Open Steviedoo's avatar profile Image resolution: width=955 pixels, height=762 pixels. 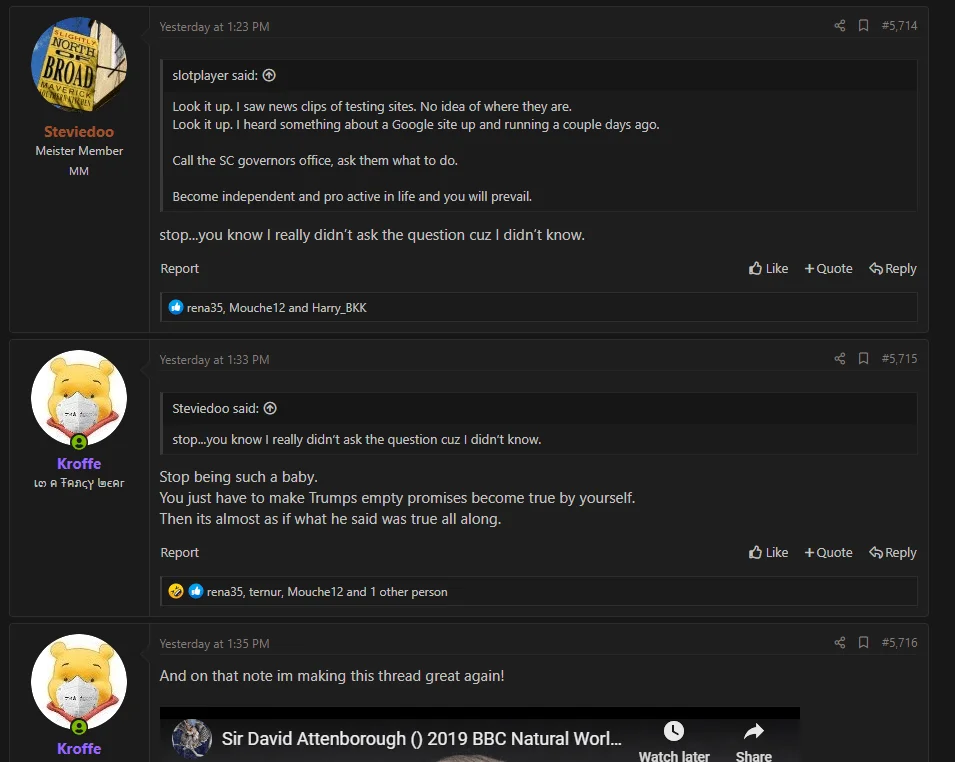click(79, 65)
